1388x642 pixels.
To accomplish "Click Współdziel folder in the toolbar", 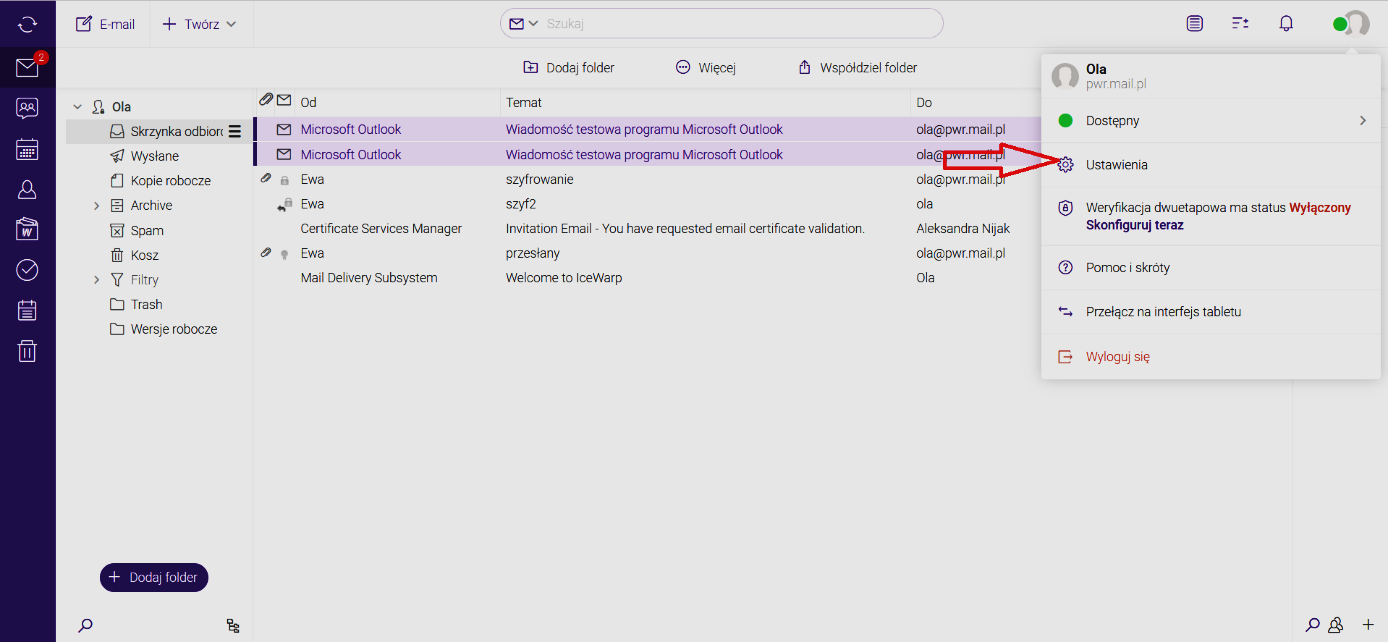I will pos(857,68).
